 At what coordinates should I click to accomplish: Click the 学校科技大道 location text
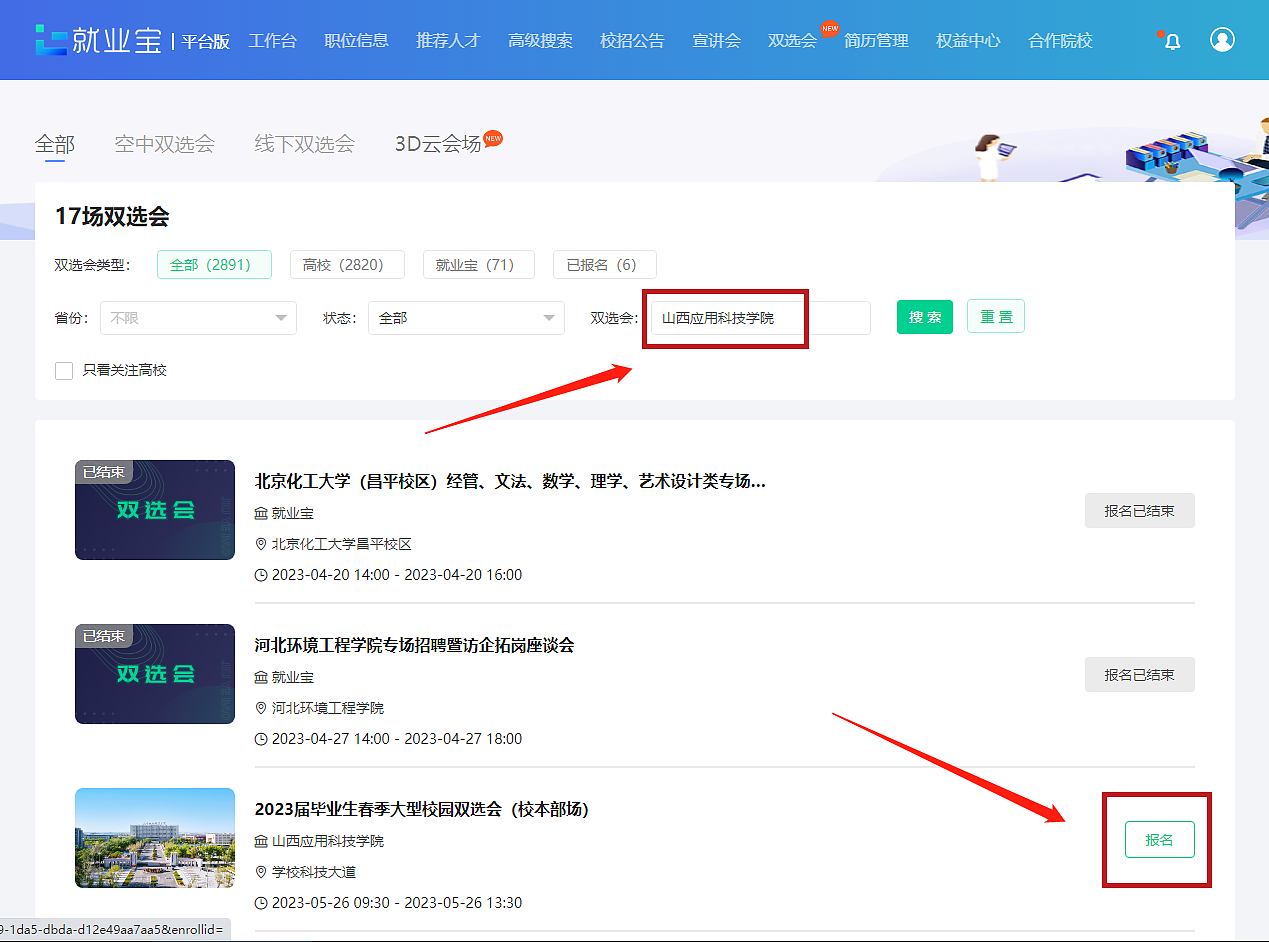coord(314,872)
